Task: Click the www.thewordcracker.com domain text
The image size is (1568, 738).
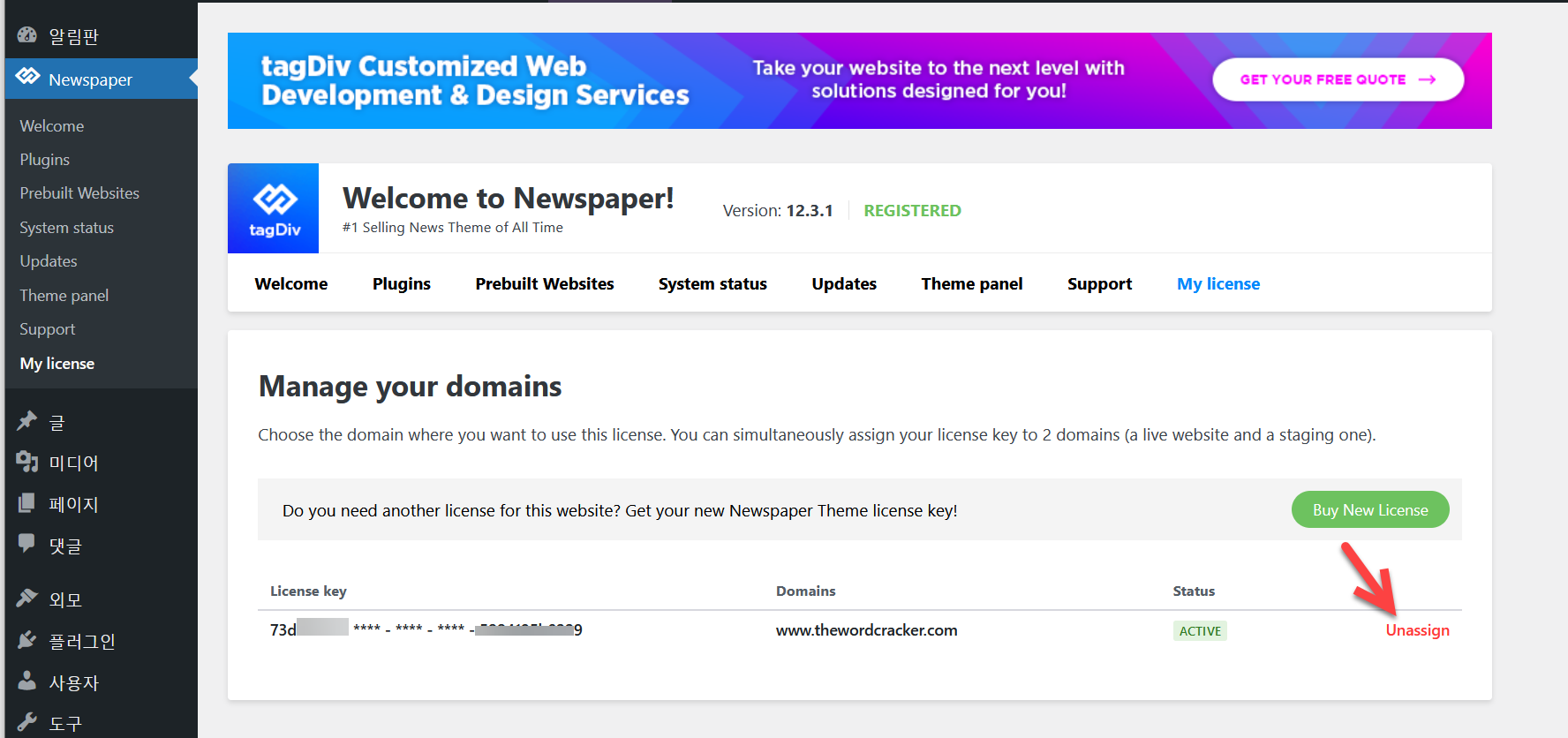Action: 866,630
